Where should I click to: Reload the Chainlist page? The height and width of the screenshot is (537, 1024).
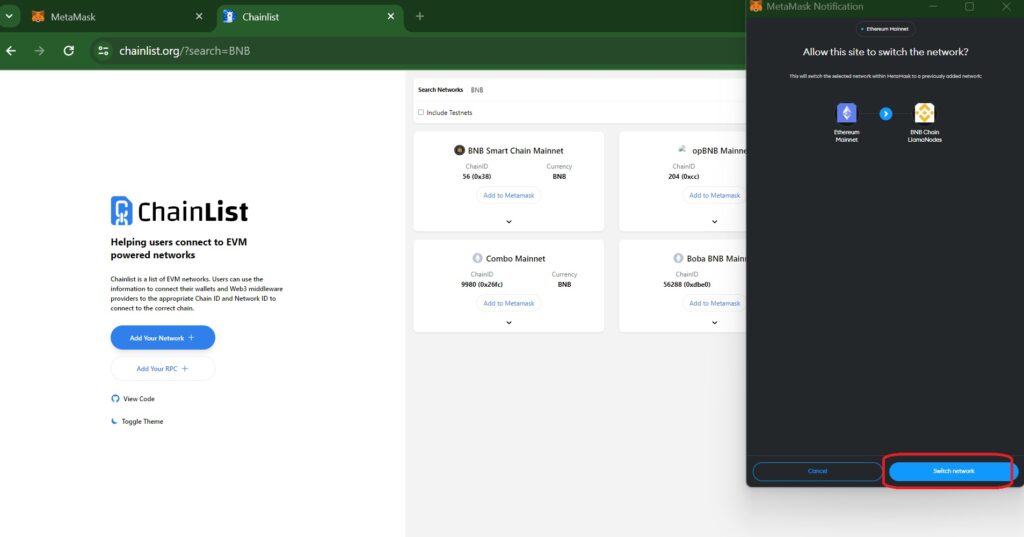(x=69, y=51)
